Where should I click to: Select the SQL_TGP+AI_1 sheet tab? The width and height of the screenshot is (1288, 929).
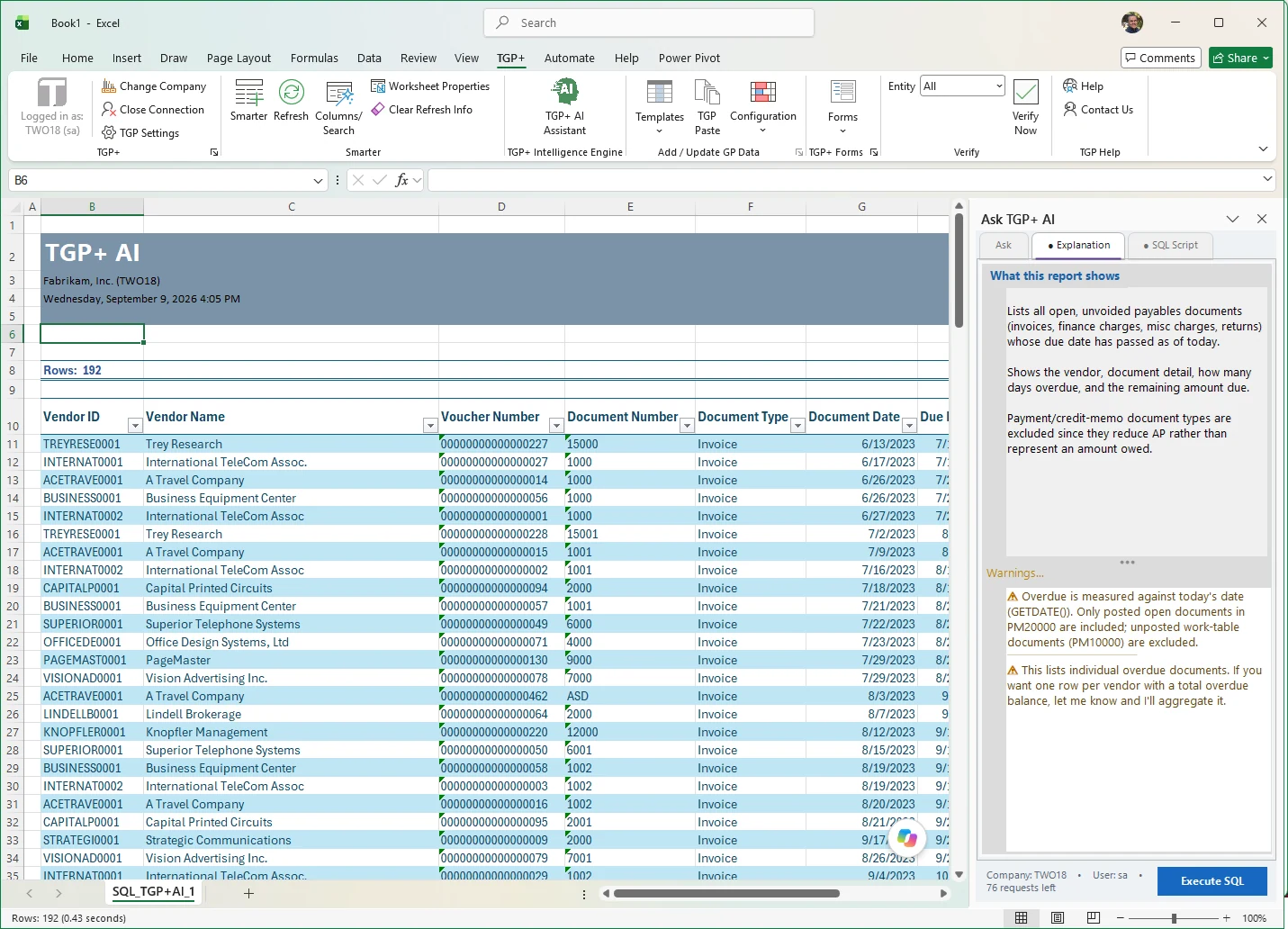pyautogui.click(x=154, y=892)
